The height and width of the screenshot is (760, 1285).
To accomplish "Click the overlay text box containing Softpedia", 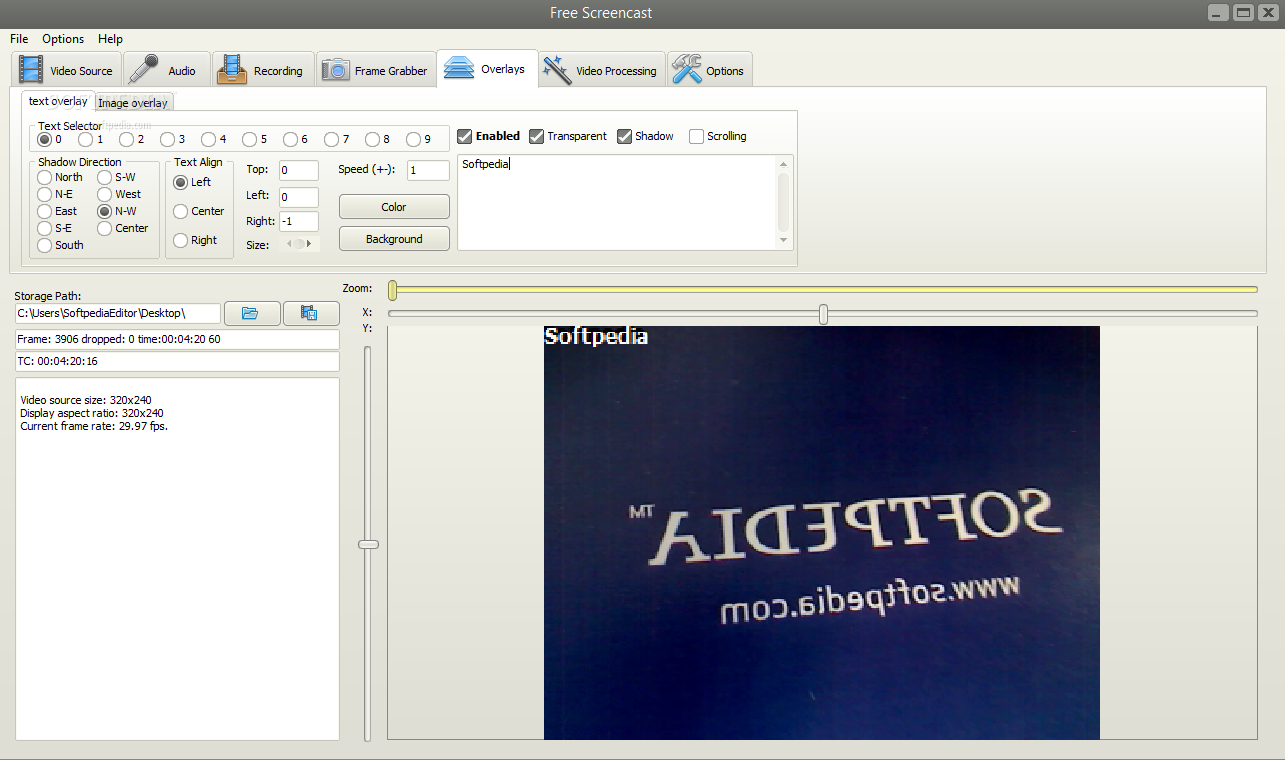I will click(x=617, y=202).
